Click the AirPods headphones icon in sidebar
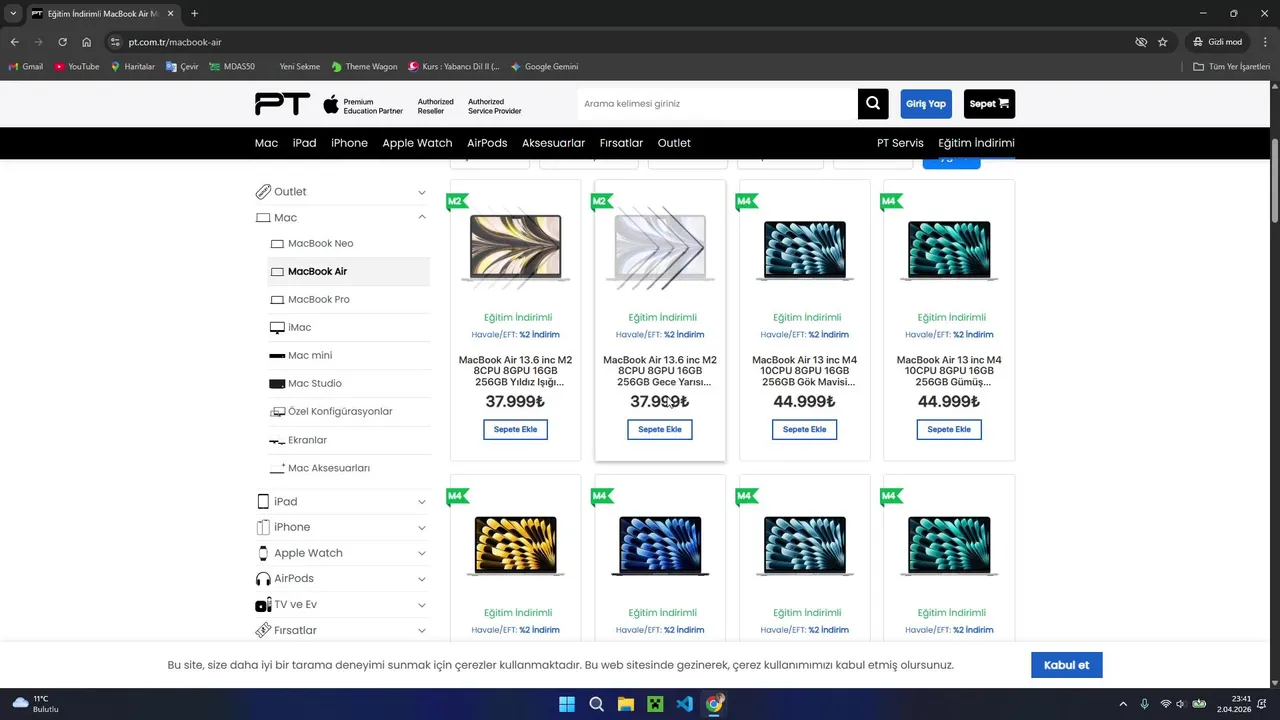This screenshot has width=1280, height=720. [x=263, y=579]
